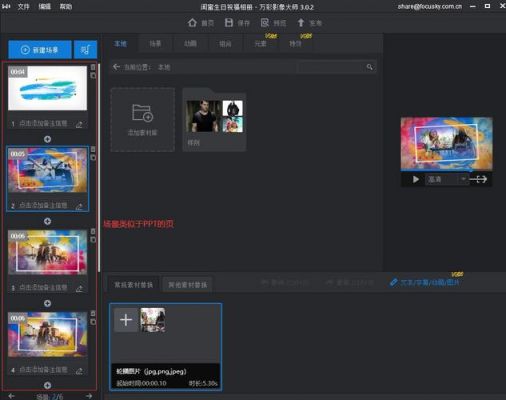Switch to the 动画 tab
506x400 pixels.
[x=190, y=44]
